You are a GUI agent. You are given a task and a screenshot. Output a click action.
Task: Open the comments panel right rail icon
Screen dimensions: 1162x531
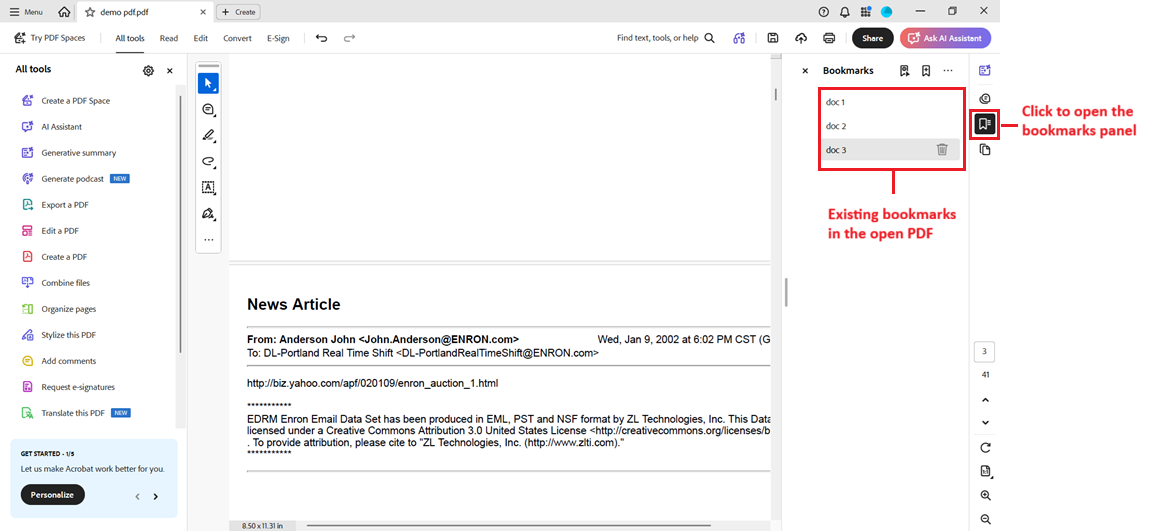[x=985, y=98]
